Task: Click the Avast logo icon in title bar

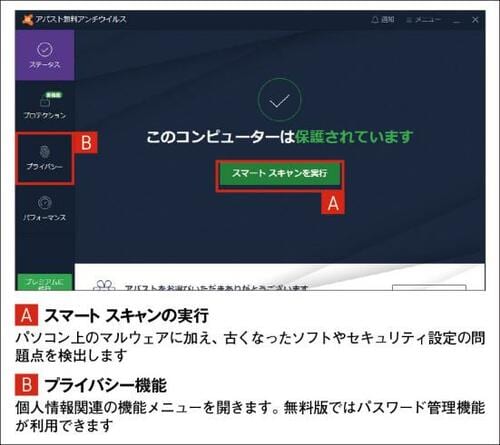Action: coord(27,20)
